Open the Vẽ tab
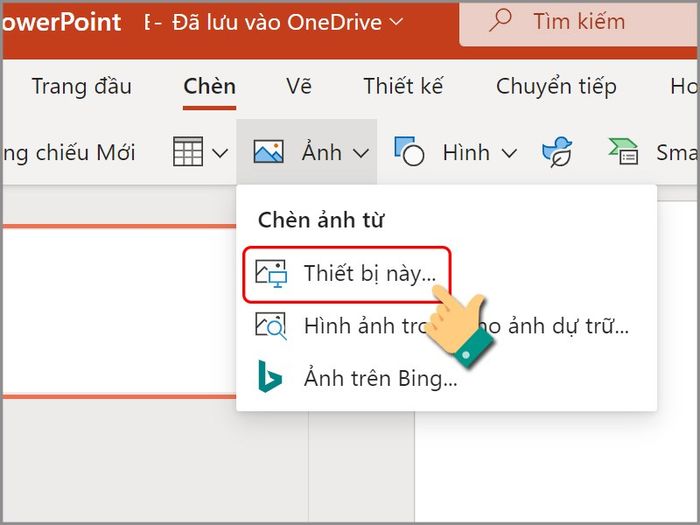700x525 pixels. (x=299, y=87)
